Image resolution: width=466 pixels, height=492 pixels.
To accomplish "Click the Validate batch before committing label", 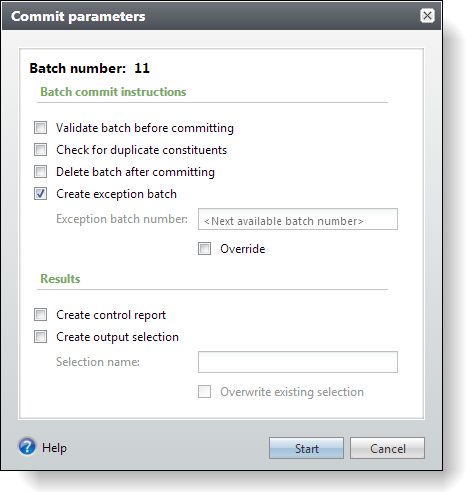I will (145, 128).
